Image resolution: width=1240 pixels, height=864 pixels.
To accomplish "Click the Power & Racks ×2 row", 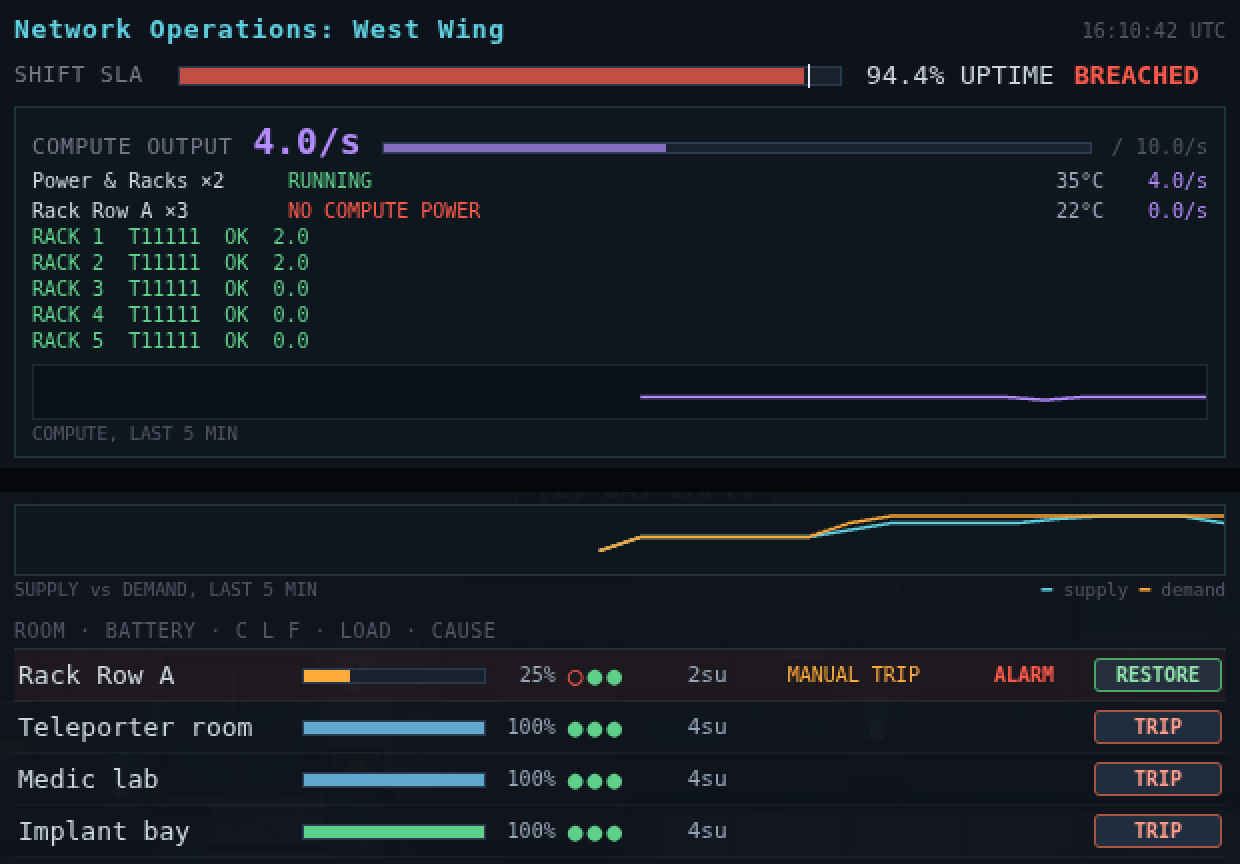I will (x=619, y=181).
